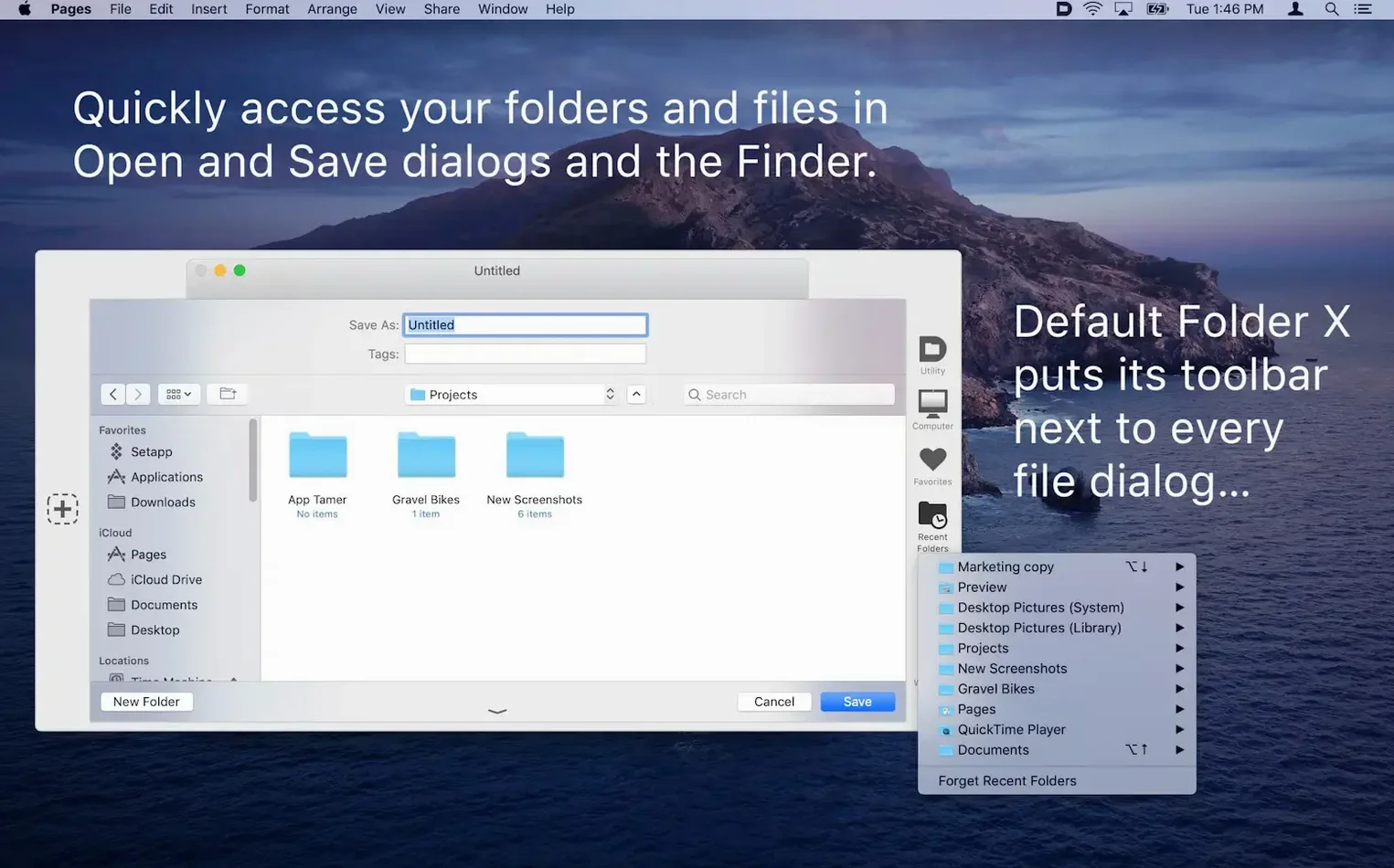This screenshot has width=1394, height=868.
Task: Expand the Marketing copy submenu
Action: 1179,566
